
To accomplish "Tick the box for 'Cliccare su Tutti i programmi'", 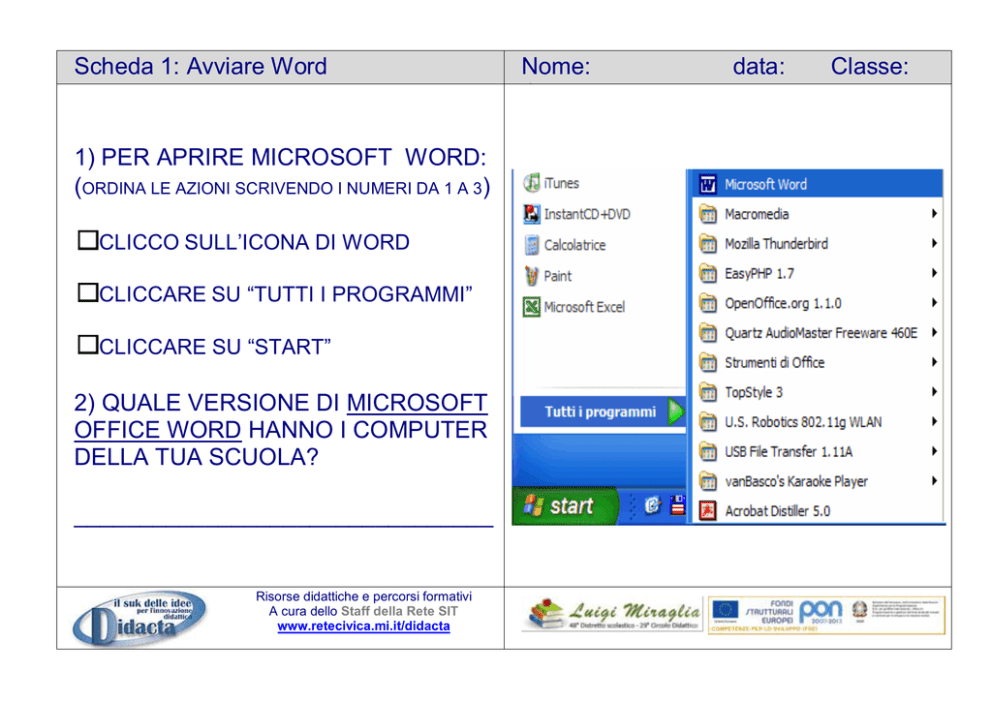I will (x=87, y=292).
